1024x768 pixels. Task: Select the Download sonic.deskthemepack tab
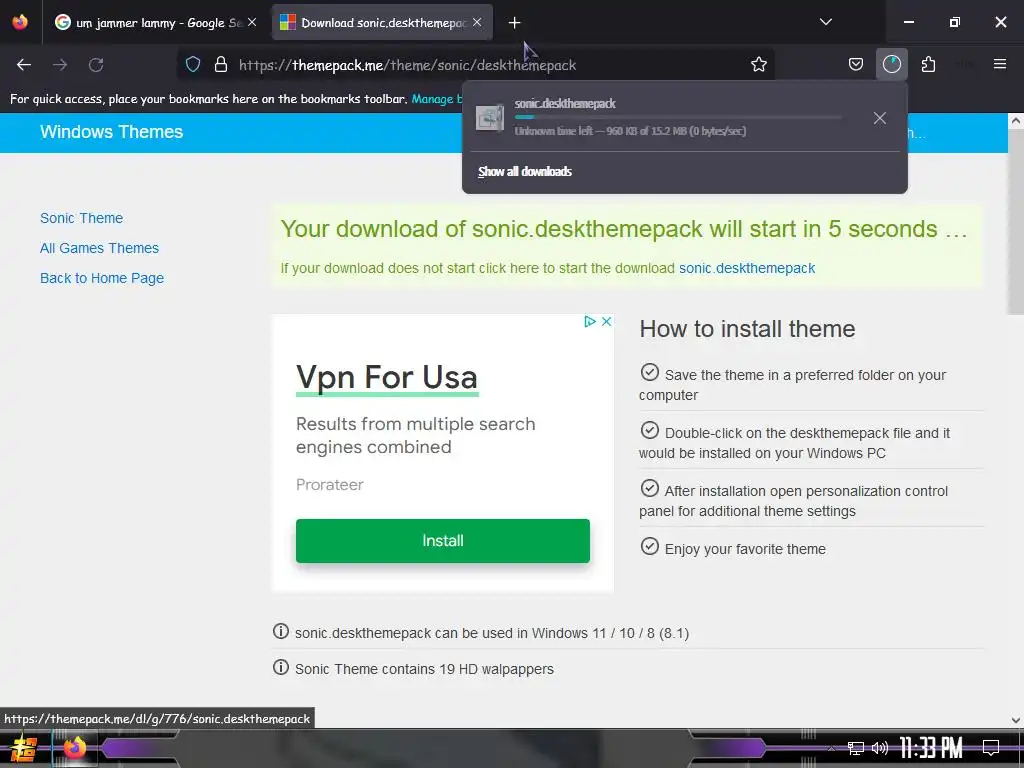click(382, 23)
